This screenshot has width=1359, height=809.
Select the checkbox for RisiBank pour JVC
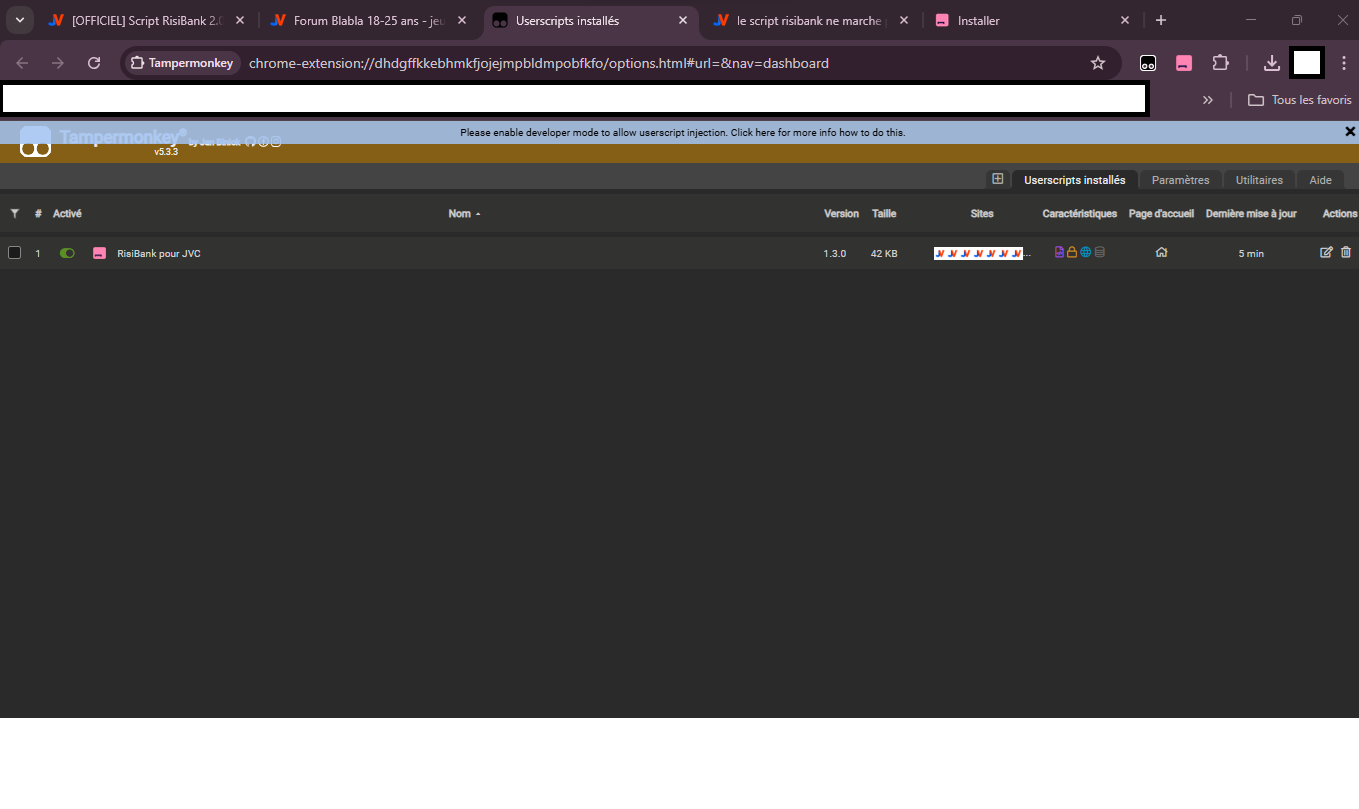point(14,253)
